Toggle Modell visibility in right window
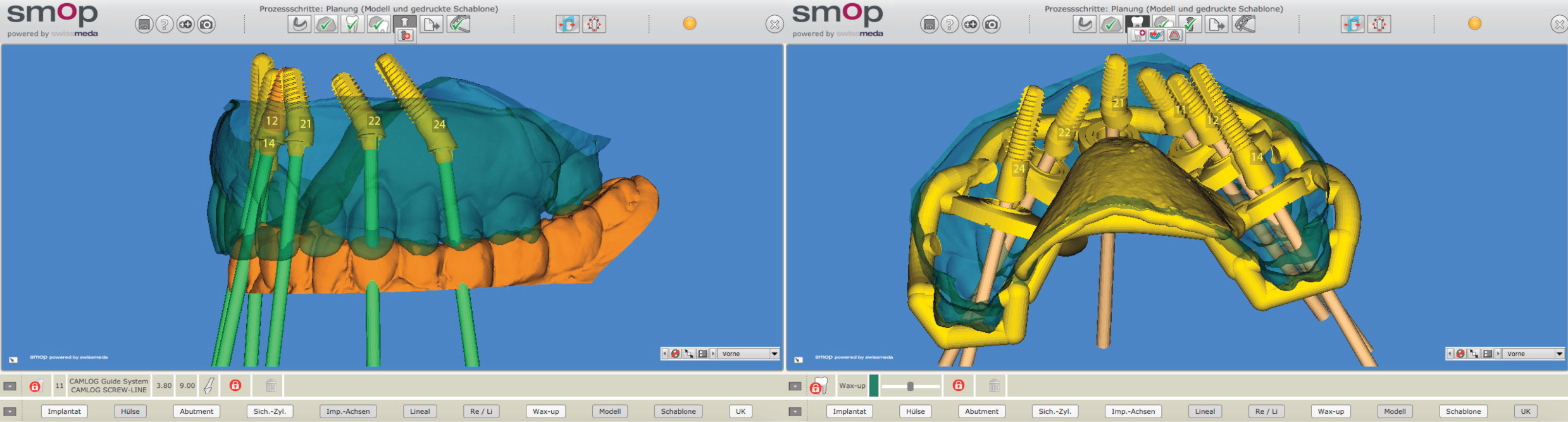 1395,411
